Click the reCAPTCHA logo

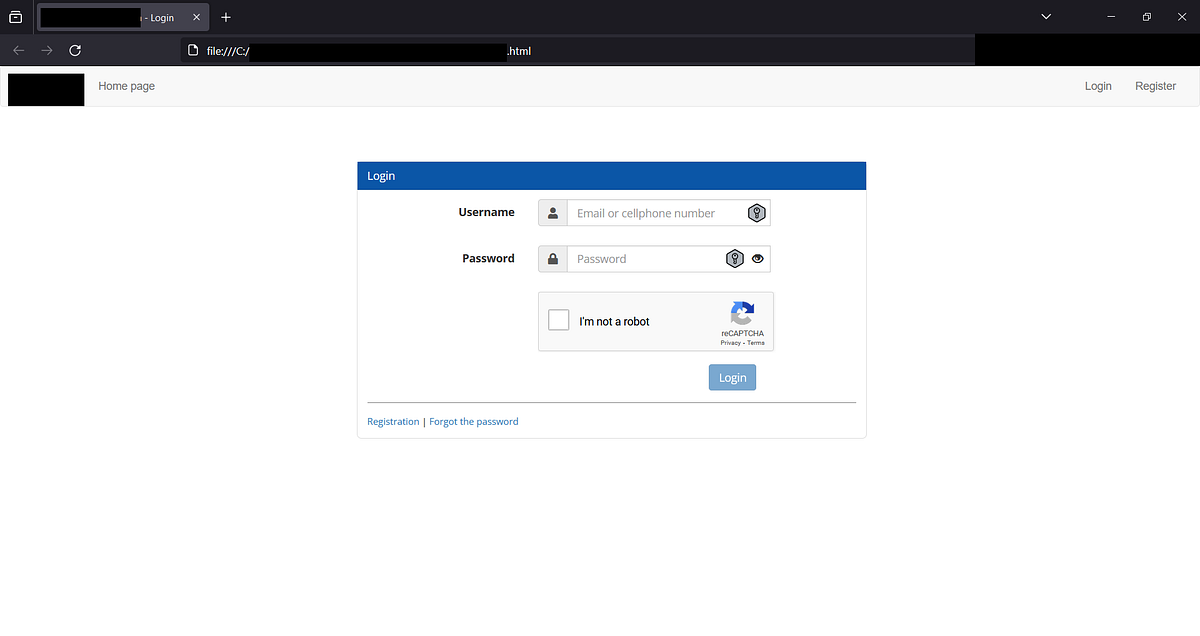(x=742, y=314)
